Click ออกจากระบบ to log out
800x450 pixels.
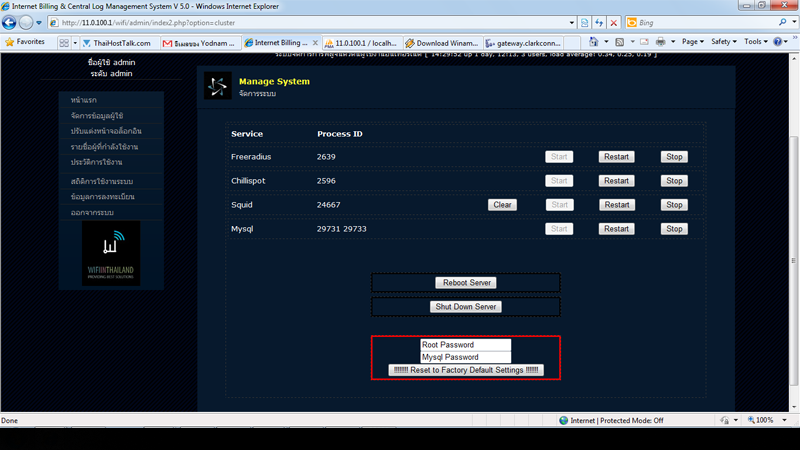[92, 212]
